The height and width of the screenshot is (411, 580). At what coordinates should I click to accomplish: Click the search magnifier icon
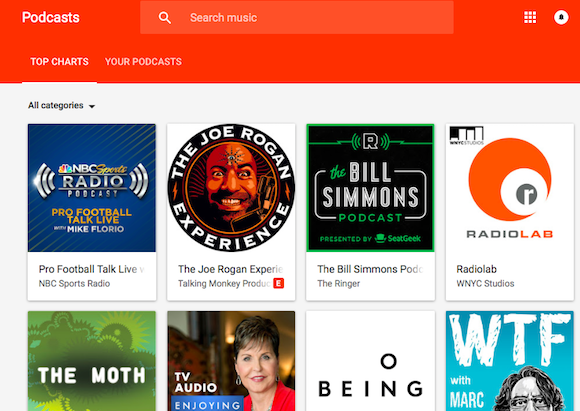point(165,18)
